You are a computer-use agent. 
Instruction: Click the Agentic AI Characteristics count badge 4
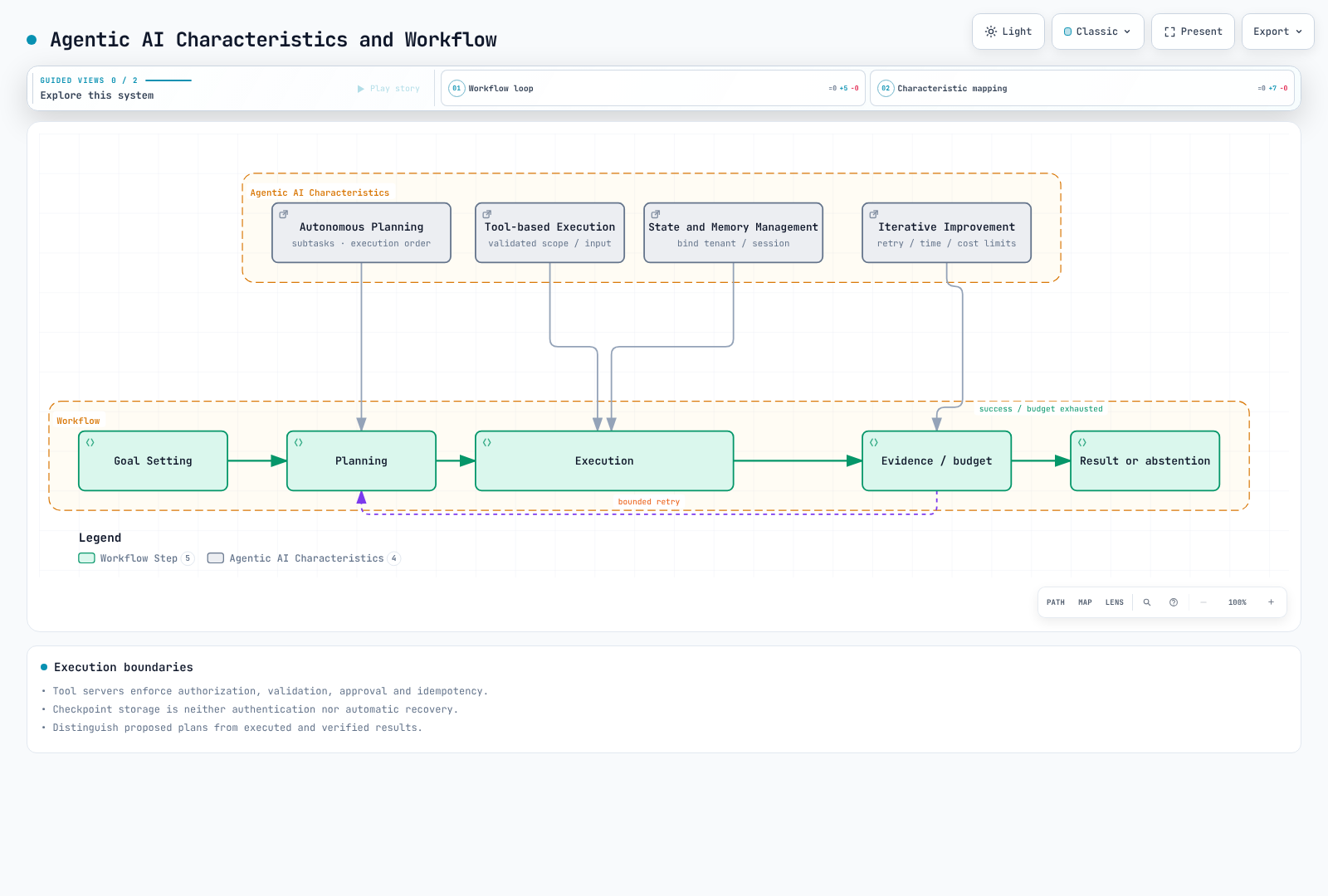393,558
